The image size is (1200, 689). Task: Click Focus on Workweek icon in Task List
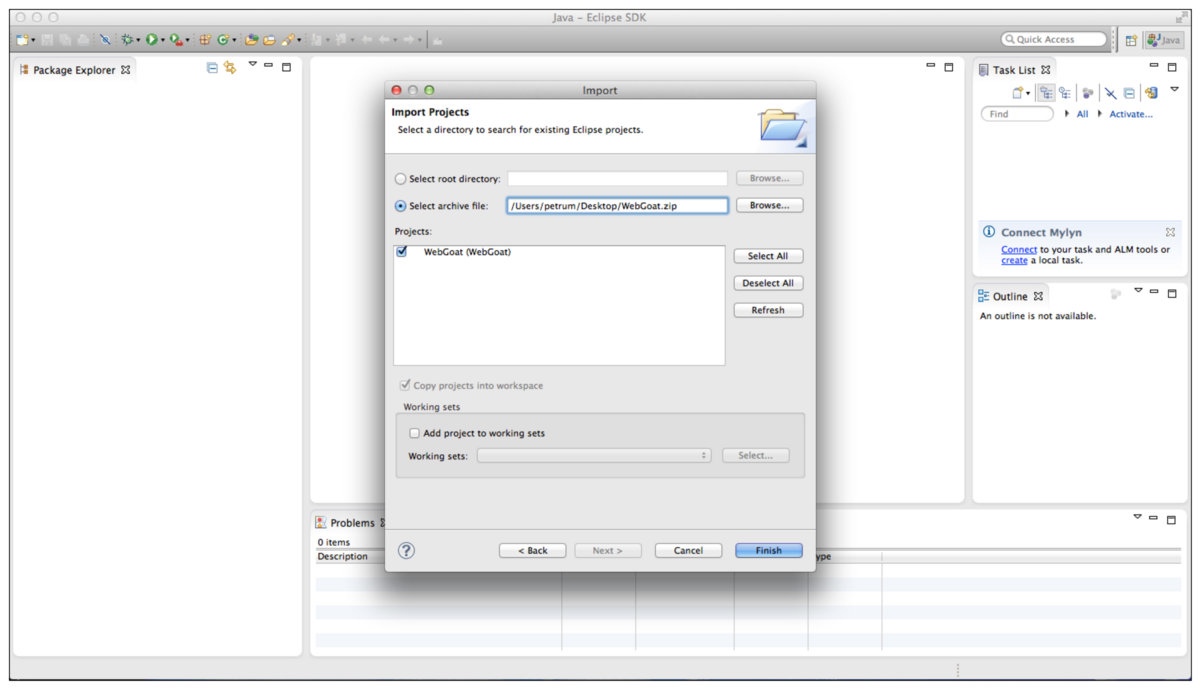[x=1088, y=93]
